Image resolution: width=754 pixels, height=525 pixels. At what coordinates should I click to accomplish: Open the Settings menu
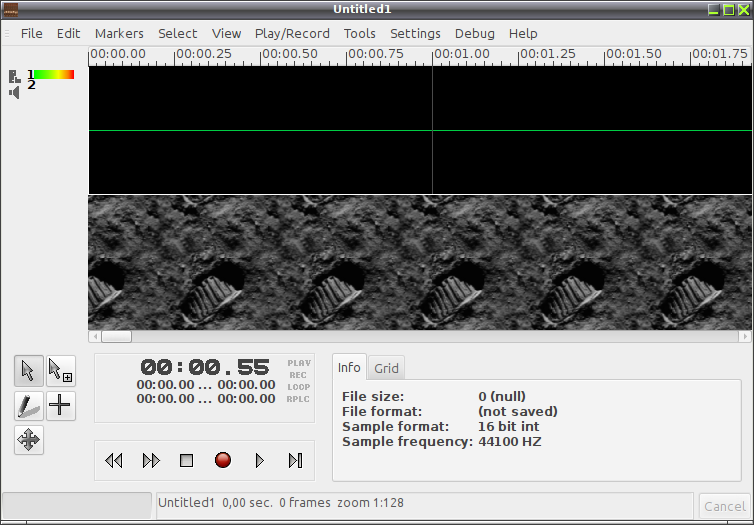pyautogui.click(x=415, y=34)
